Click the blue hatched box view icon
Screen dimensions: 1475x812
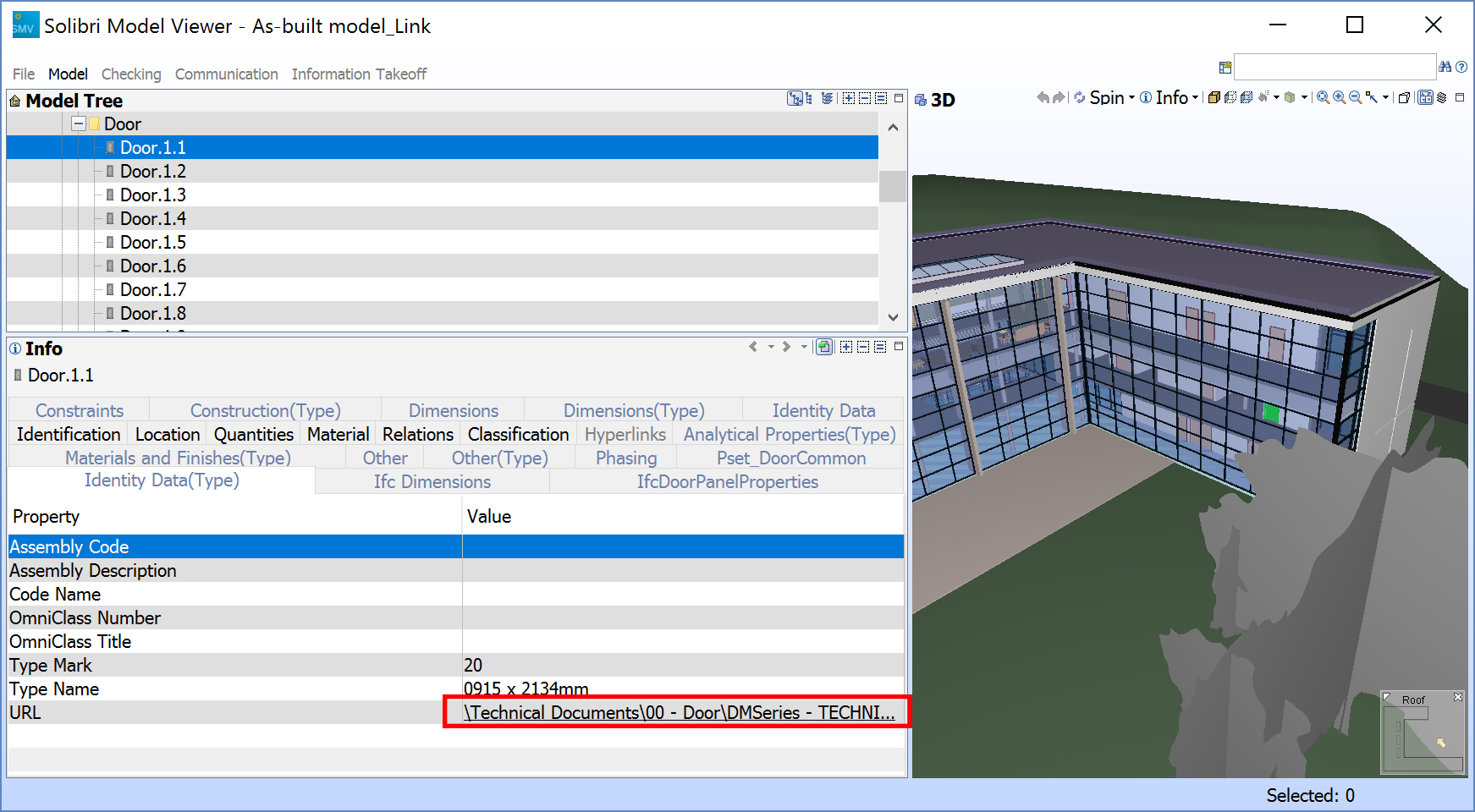click(x=1247, y=97)
